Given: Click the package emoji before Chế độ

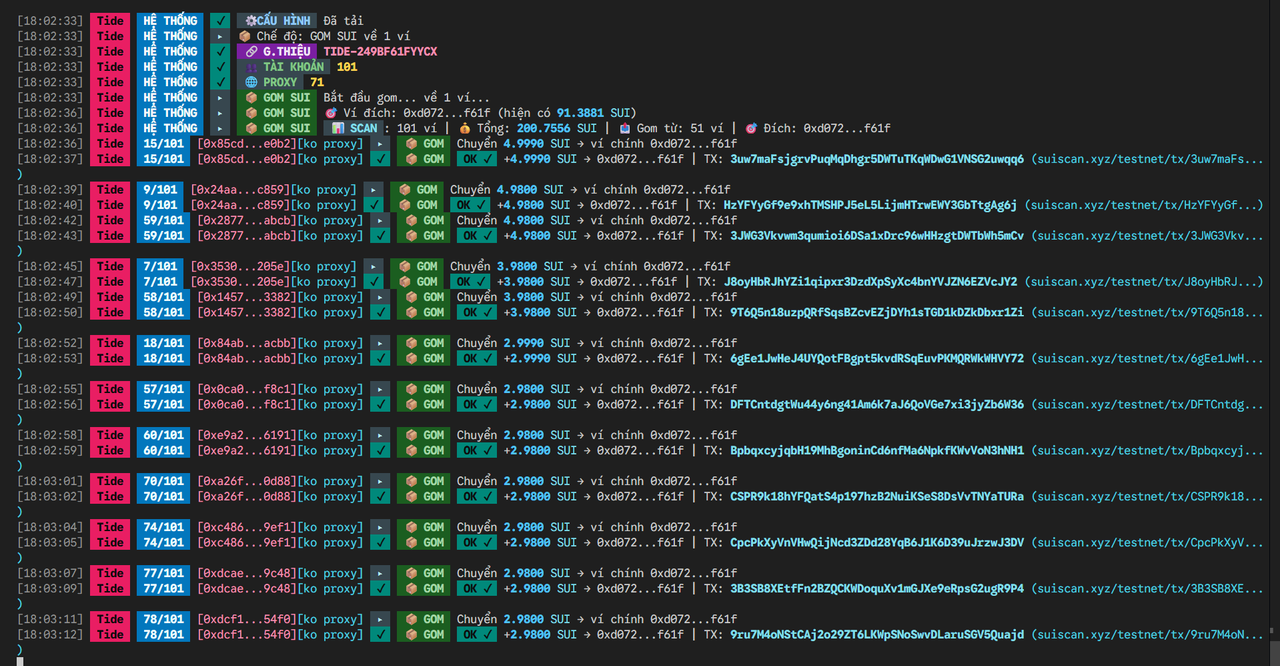Looking at the screenshot, I should click(244, 36).
